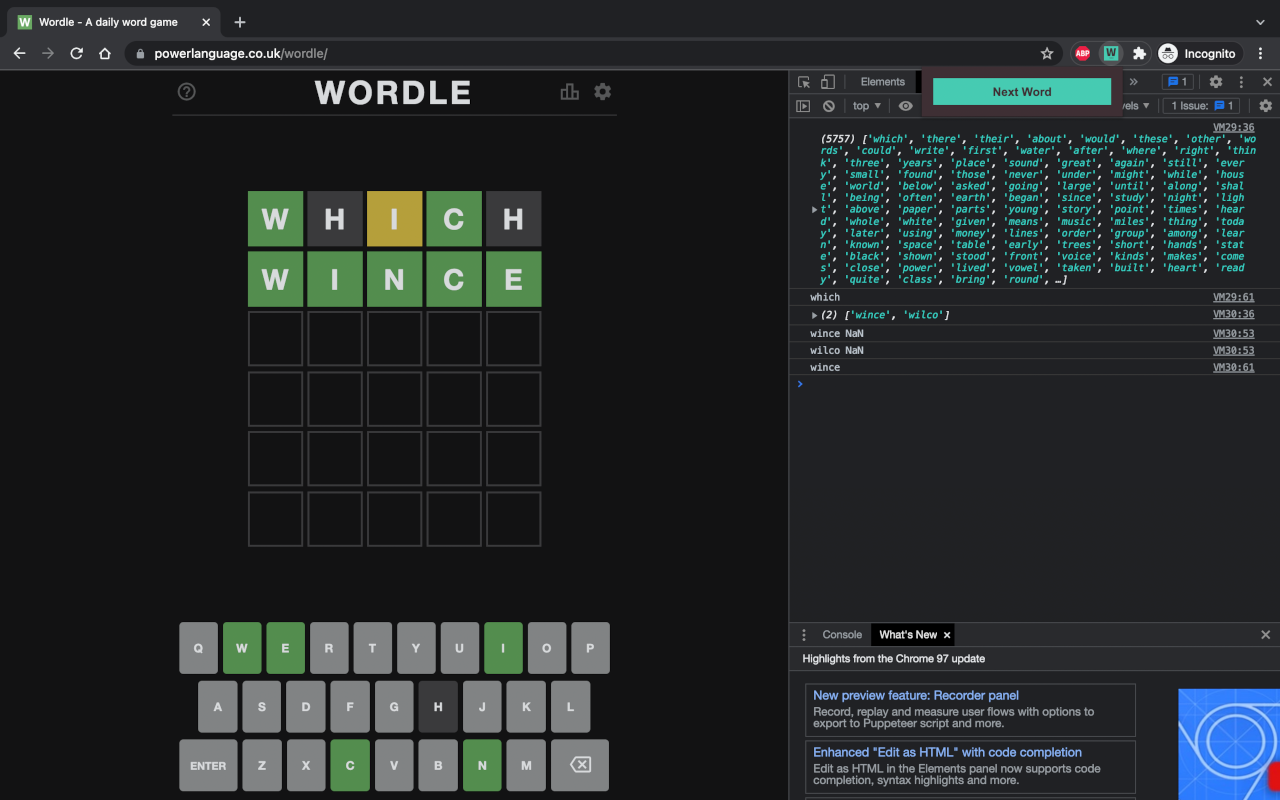Image resolution: width=1280 pixels, height=800 pixels.
Task: Create live expression with eye icon
Action: 905,106
